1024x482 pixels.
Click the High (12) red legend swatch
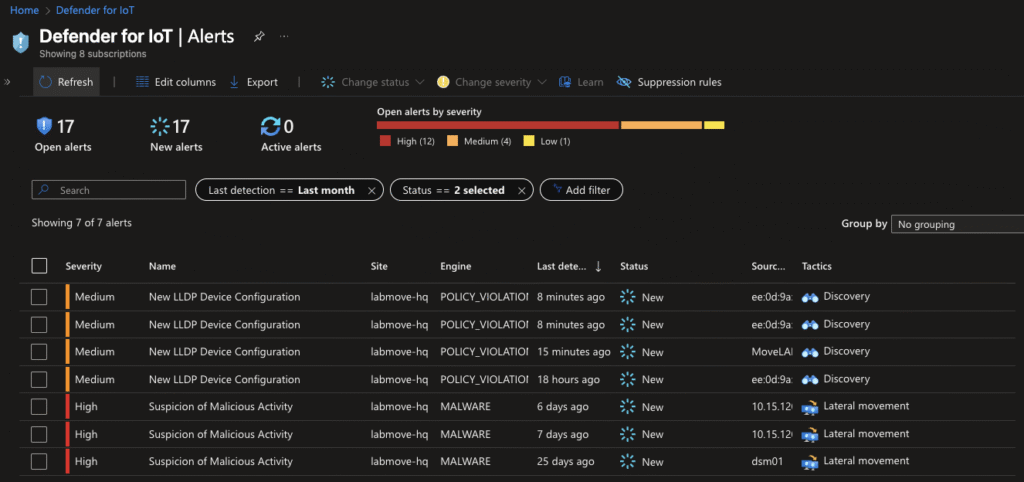click(x=385, y=141)
